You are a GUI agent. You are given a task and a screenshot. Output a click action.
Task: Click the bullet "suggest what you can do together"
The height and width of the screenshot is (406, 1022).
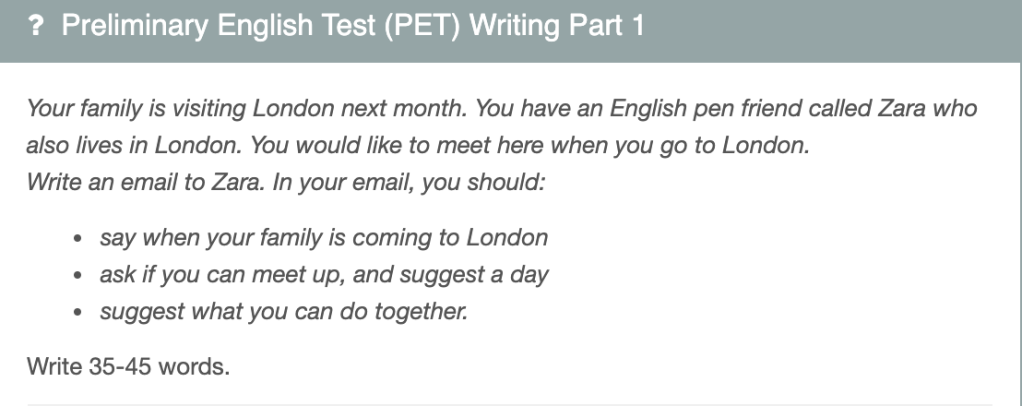pos(283,310)
